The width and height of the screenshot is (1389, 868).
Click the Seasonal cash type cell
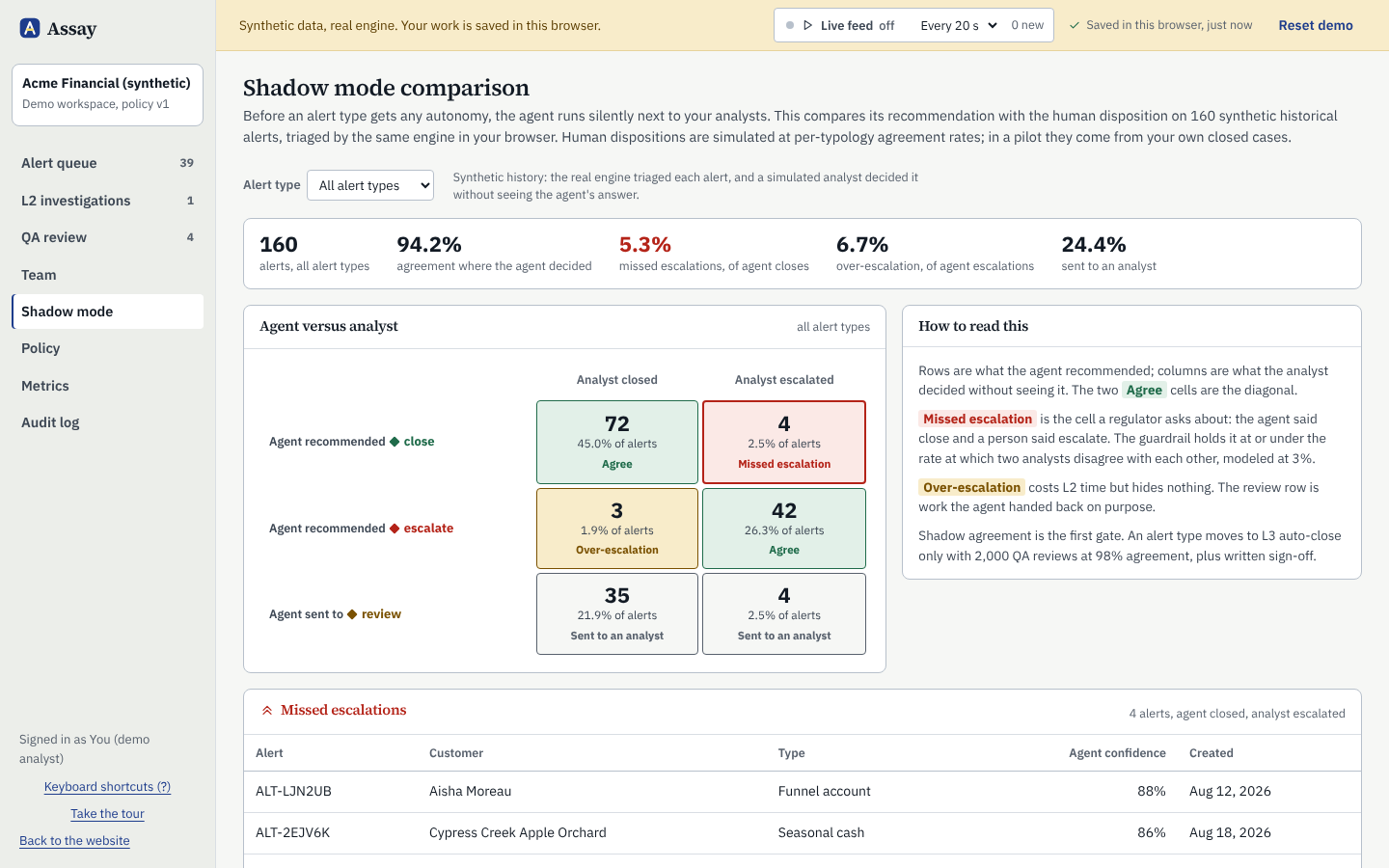tap(821, 833)
